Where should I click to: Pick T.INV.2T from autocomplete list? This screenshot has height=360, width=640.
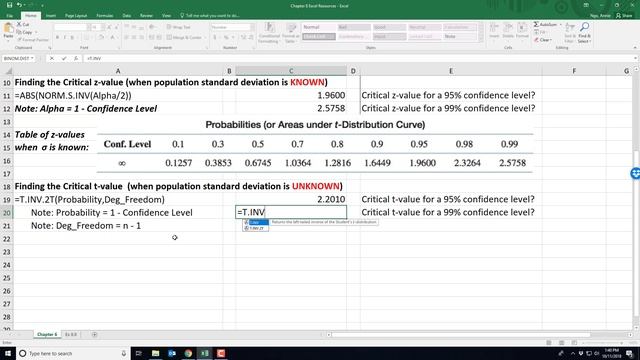pos(256,228)
